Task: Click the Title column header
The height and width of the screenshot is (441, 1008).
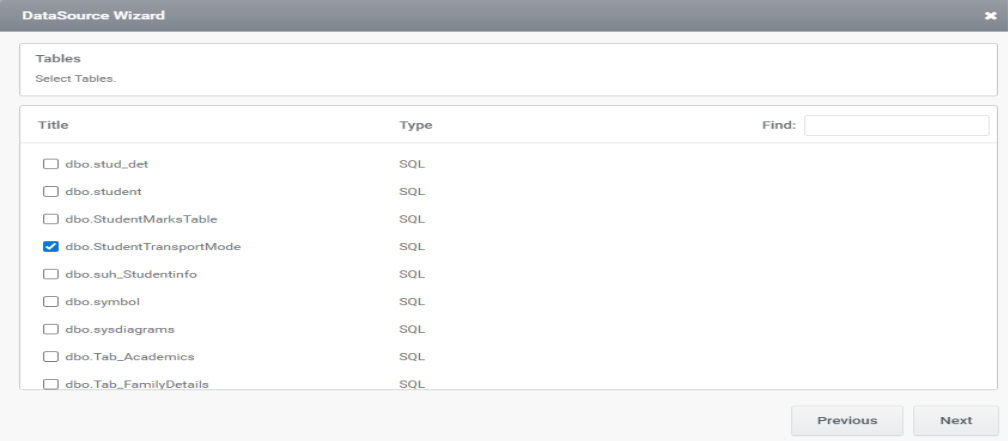Action: tap(53, 125)
